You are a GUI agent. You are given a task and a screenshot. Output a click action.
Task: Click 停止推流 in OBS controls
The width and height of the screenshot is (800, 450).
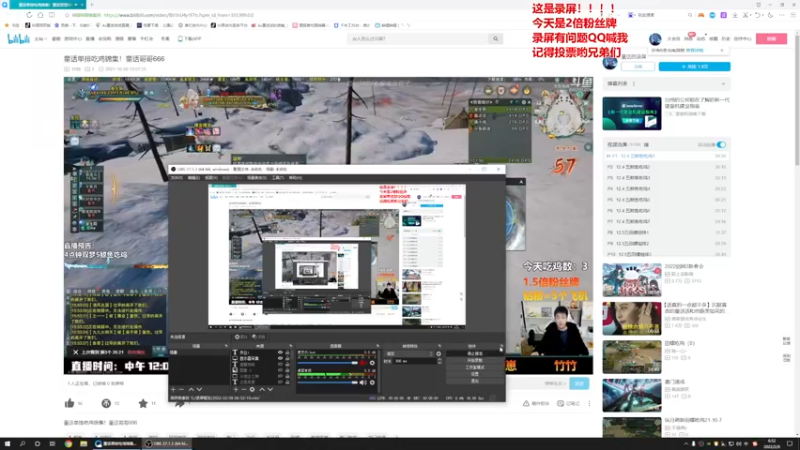[x=474, y=354]
